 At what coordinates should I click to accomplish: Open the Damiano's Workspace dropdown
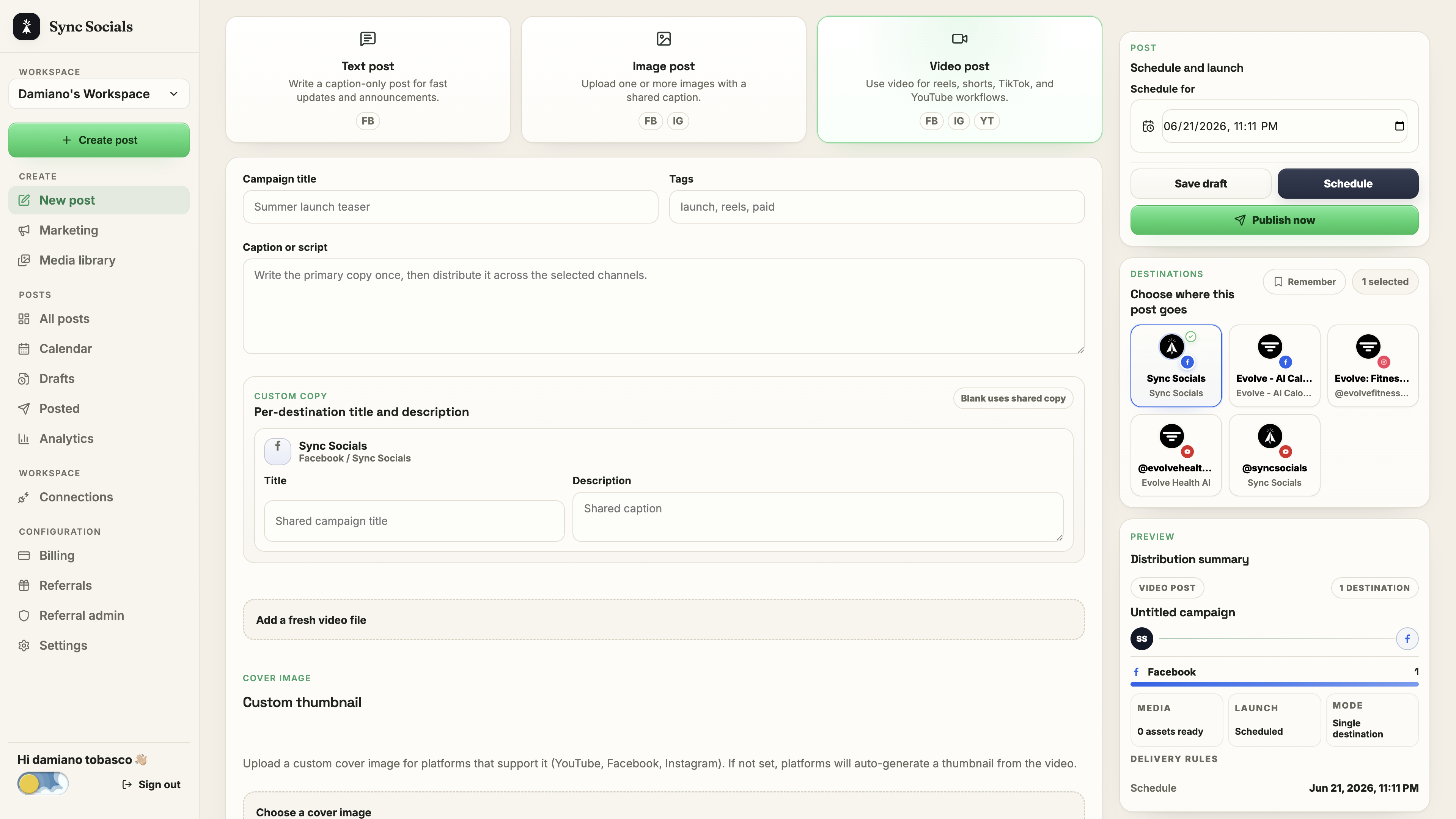tap(99, 94)
